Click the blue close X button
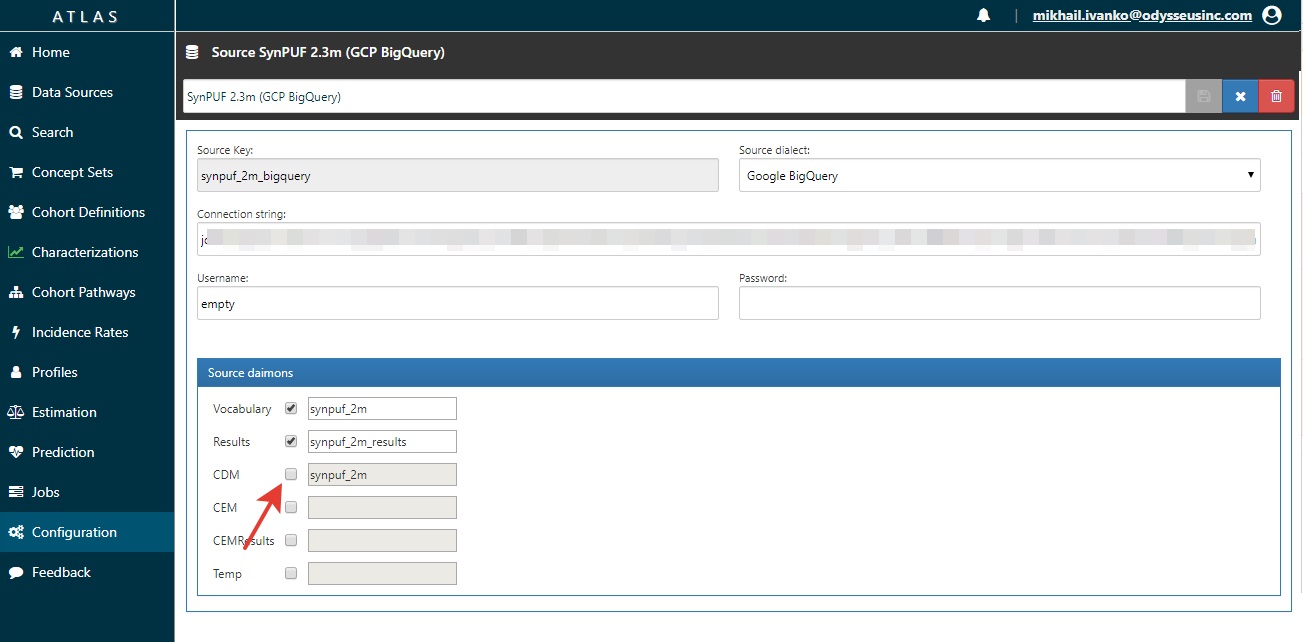Screen dimensions: 1303x642 tap(1240, 96)
